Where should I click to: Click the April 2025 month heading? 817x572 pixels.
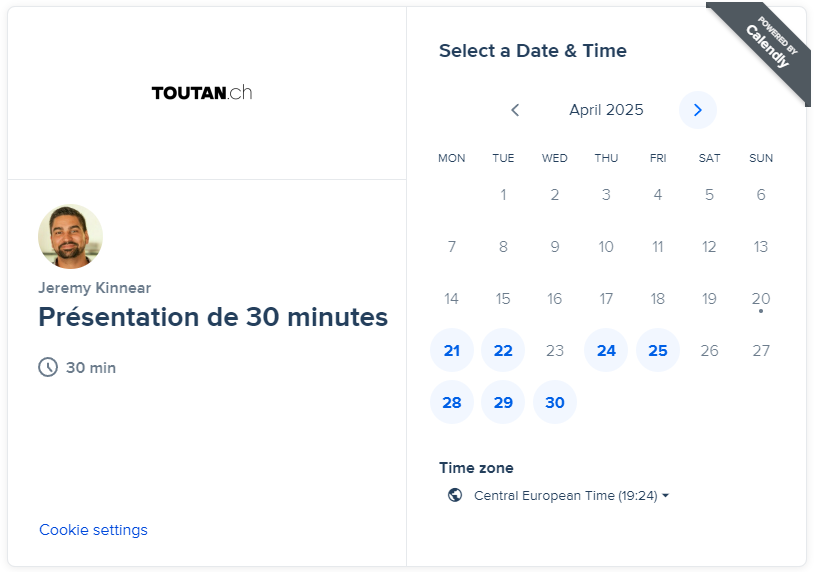point(606,110)
